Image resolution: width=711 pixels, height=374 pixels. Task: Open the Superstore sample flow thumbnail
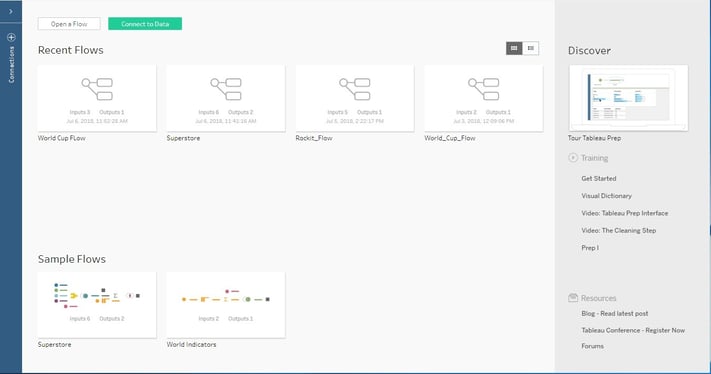point(97,305)
